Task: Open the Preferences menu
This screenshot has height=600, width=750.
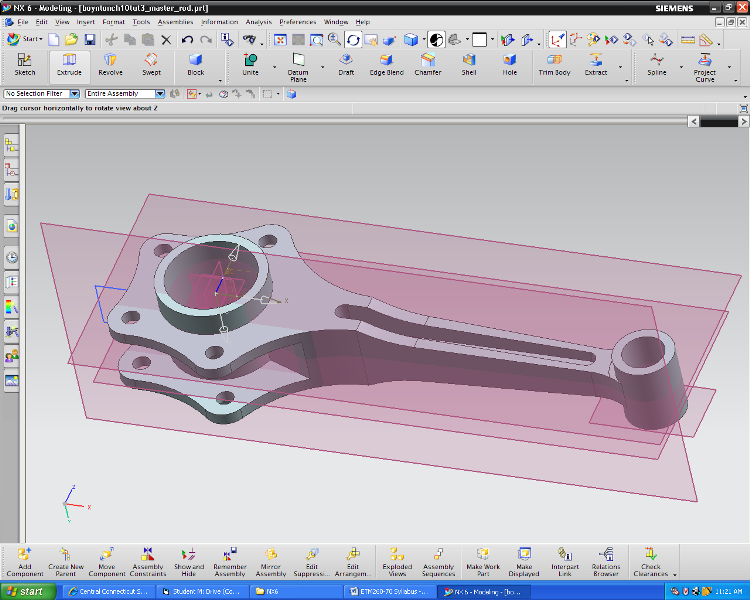Action: (x=297, y=21)
